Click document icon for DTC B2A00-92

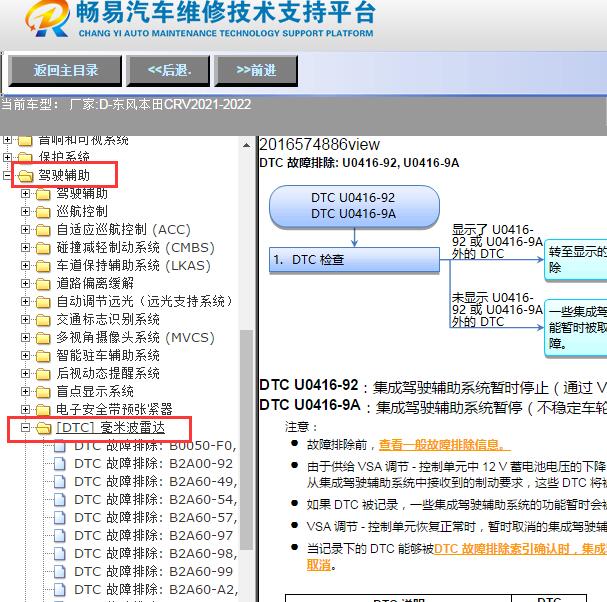(x=60, y=464)
